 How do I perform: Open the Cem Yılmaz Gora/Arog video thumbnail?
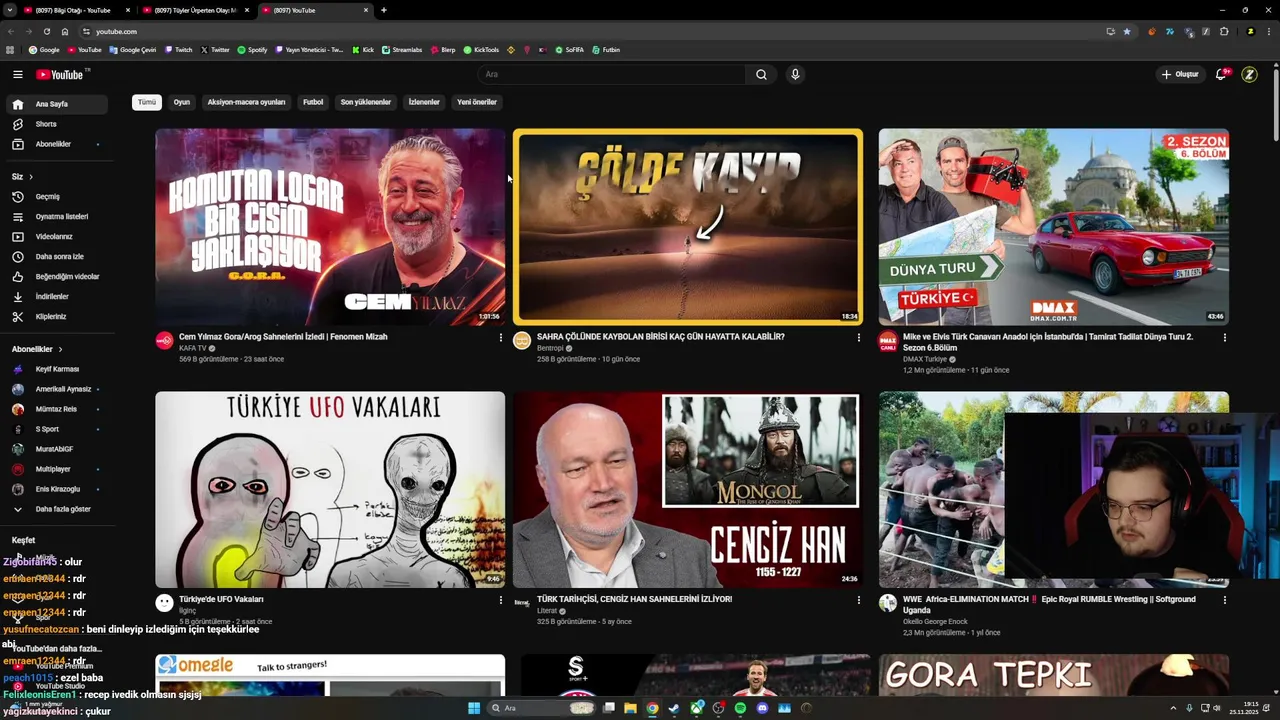pos(330,227)
